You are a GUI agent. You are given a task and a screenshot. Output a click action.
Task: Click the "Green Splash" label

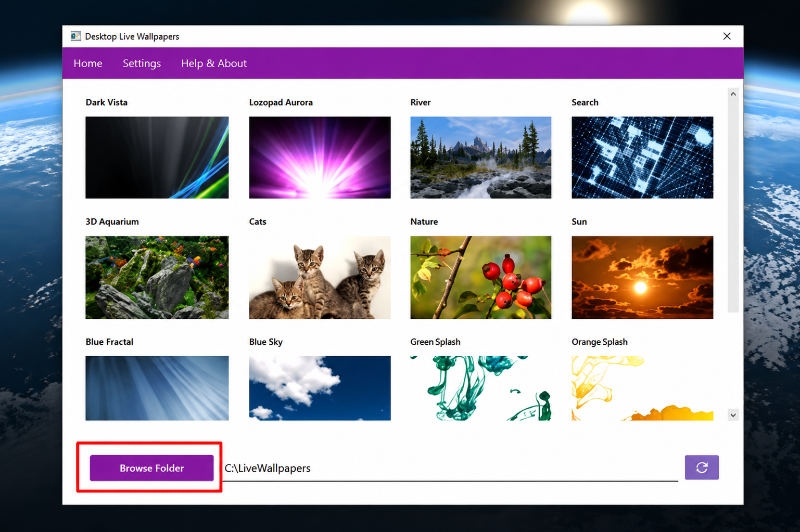pyautogui.click(x=435, y=342)
